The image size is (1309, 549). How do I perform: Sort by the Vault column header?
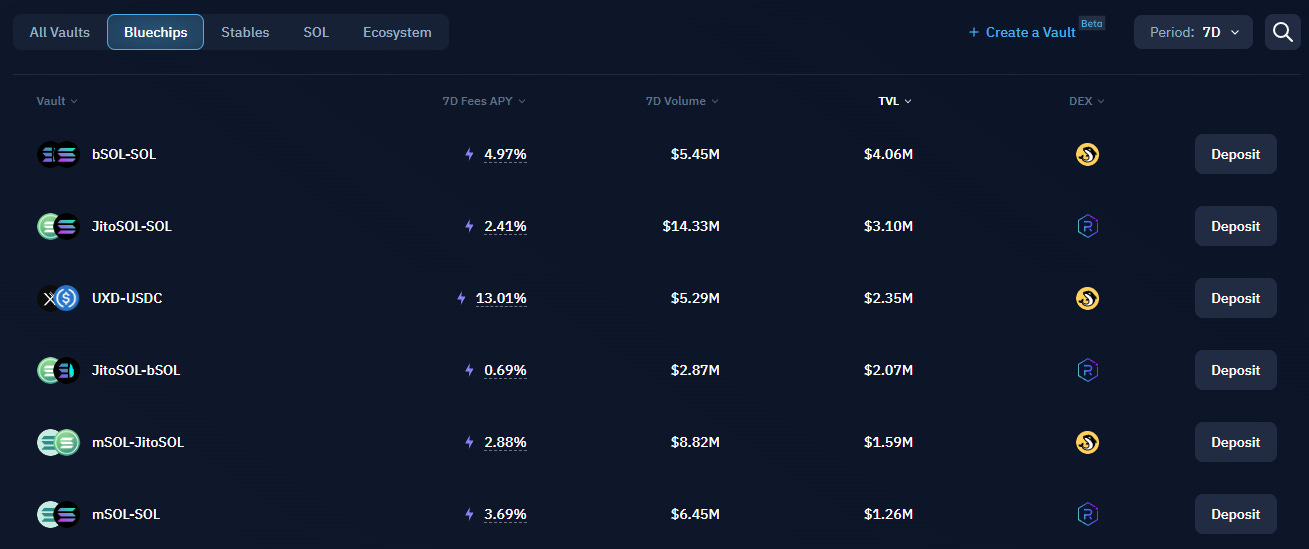pyautogui.click(x=57, y=101)
